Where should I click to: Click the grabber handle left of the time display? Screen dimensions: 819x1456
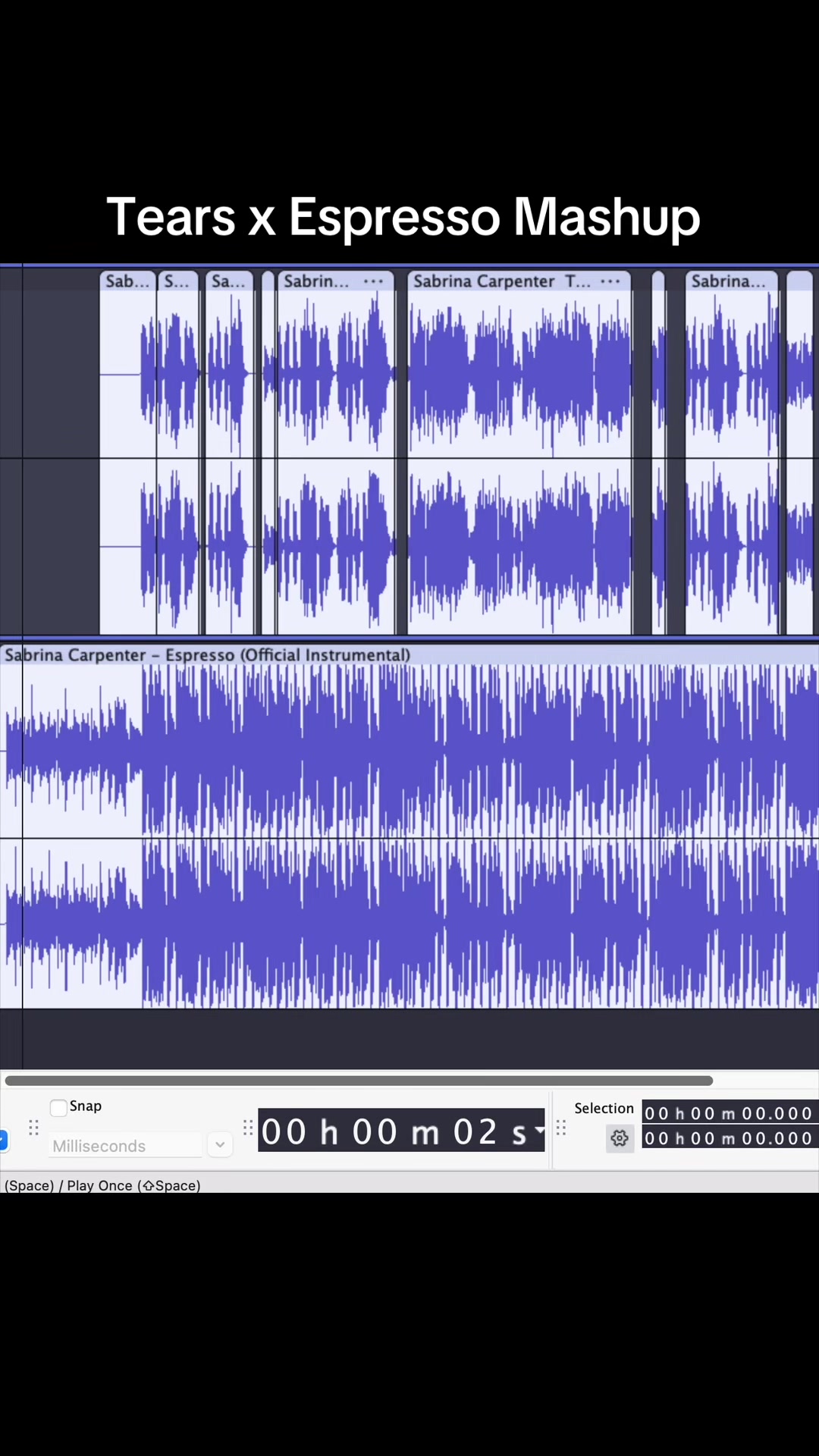point(248,1128)
